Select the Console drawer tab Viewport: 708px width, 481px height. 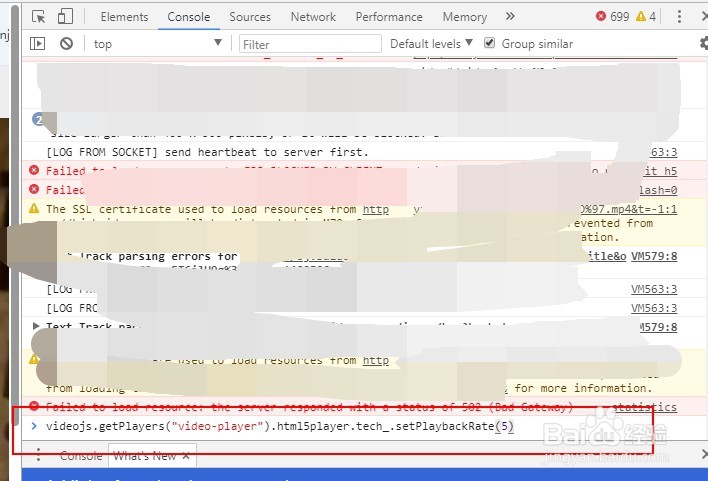[x=81, y=456]
